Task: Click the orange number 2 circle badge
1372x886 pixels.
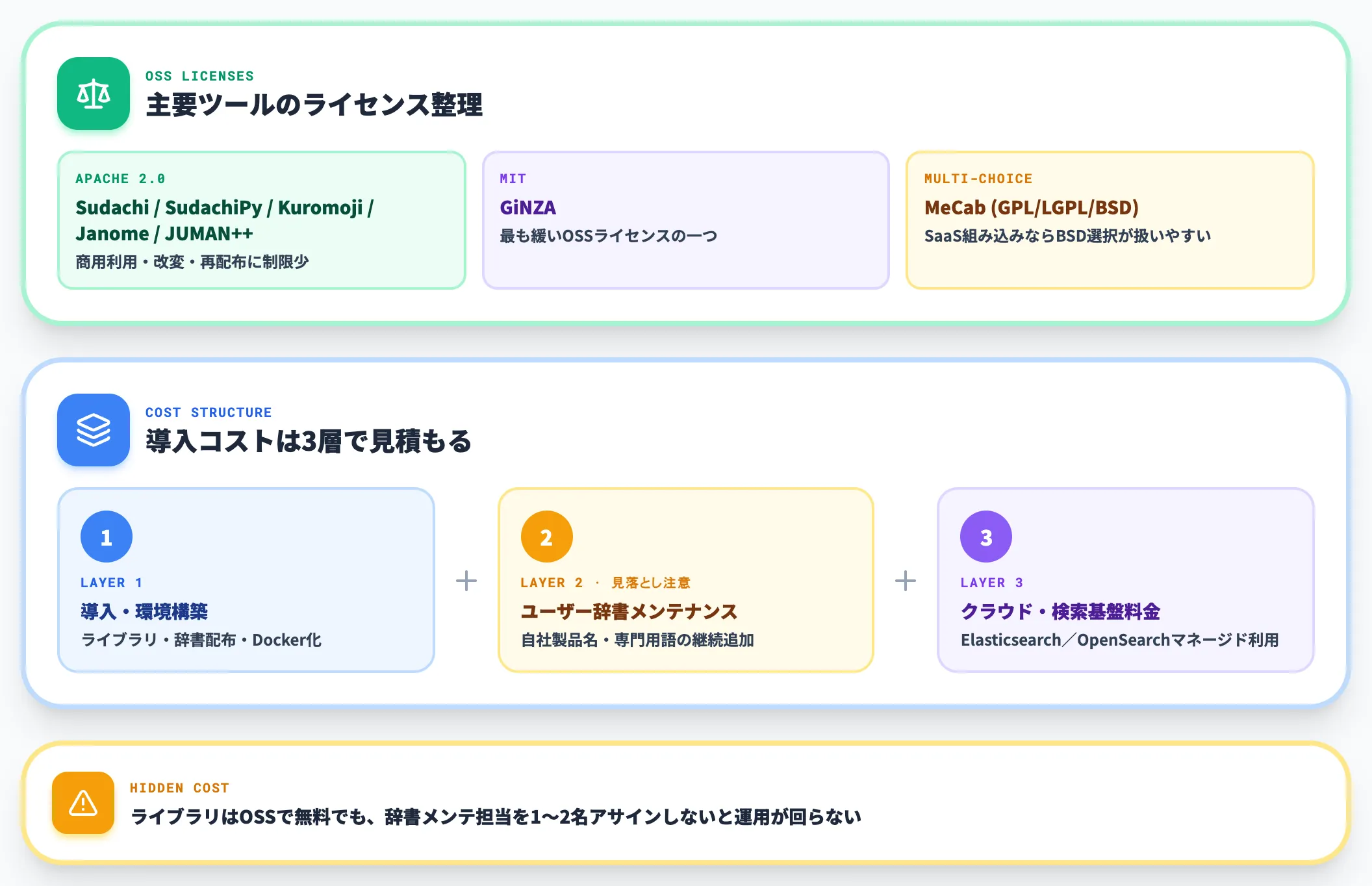Action: [x=547, y=537]
